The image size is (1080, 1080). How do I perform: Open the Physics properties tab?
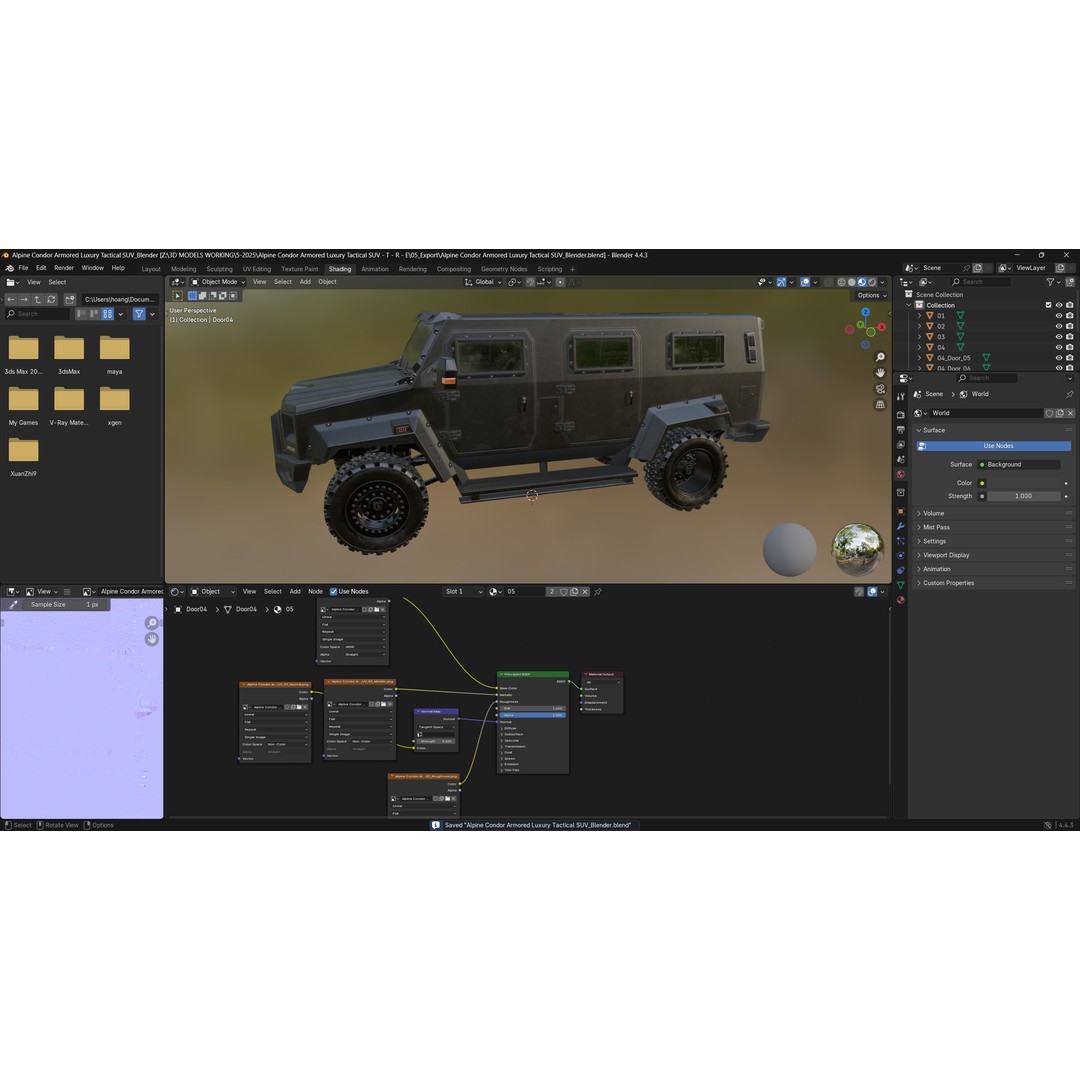pyautogui.click(x=900, y=556)
